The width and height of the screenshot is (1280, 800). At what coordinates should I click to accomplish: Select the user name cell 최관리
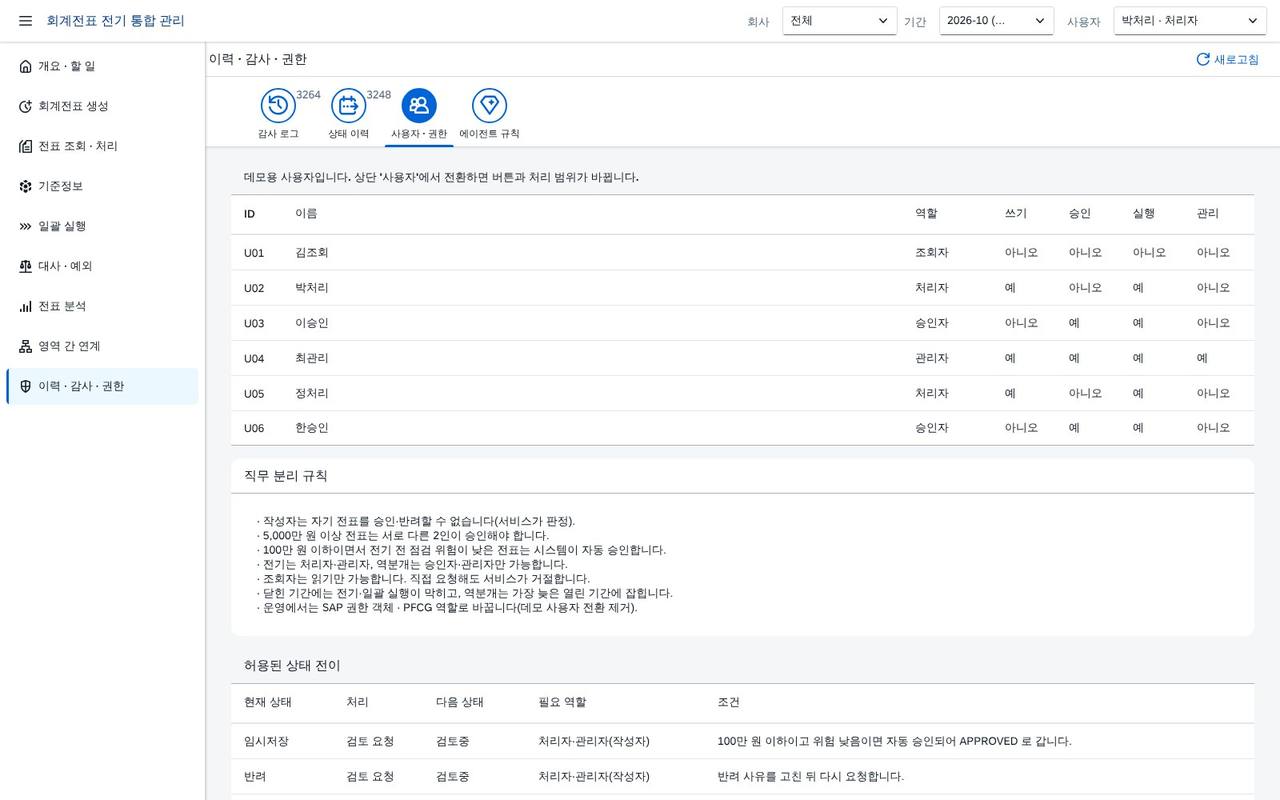pos(312,358)
